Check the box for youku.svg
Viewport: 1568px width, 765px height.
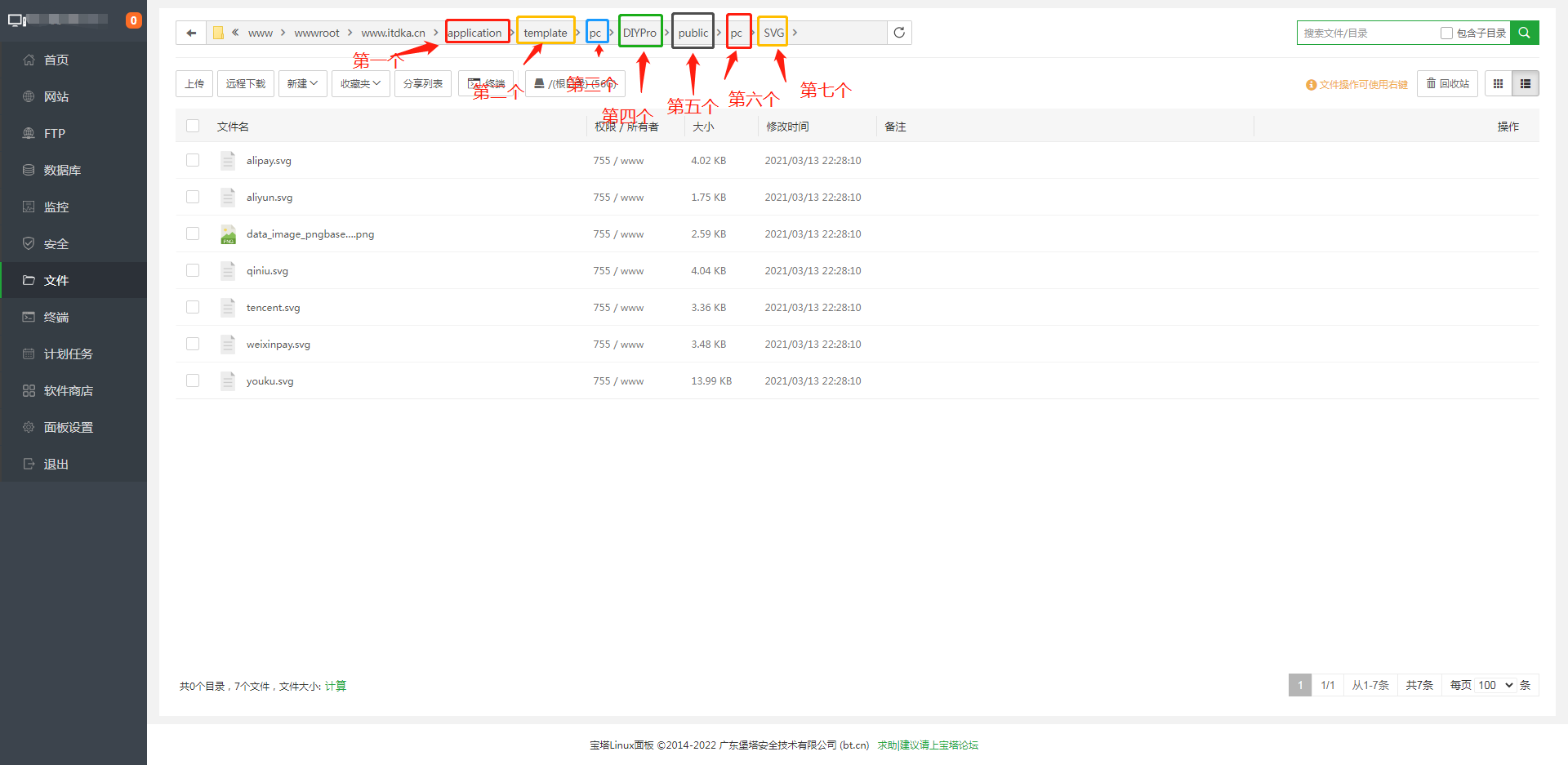(193, 380)
